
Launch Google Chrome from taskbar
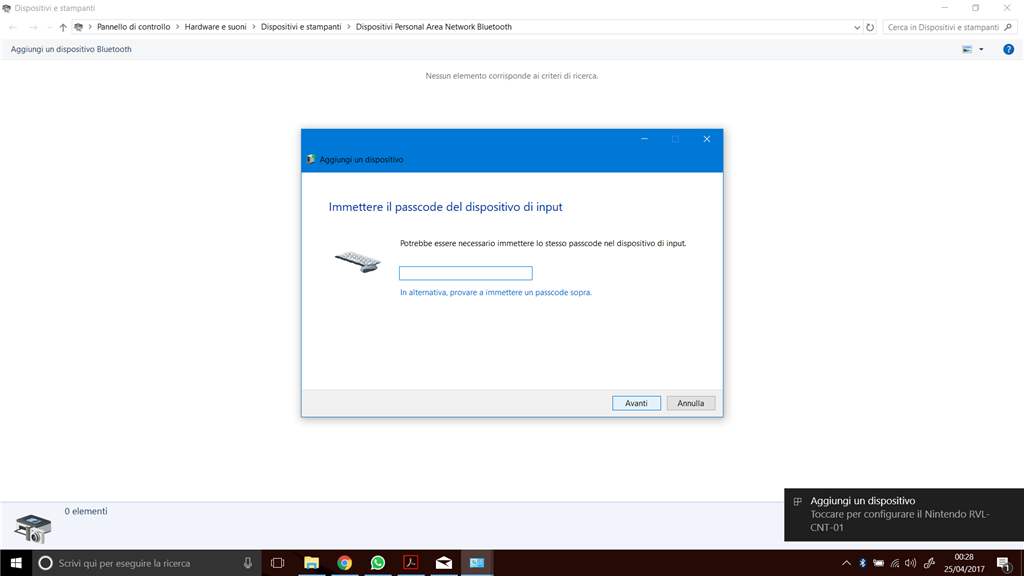click(x=344, y=563)
